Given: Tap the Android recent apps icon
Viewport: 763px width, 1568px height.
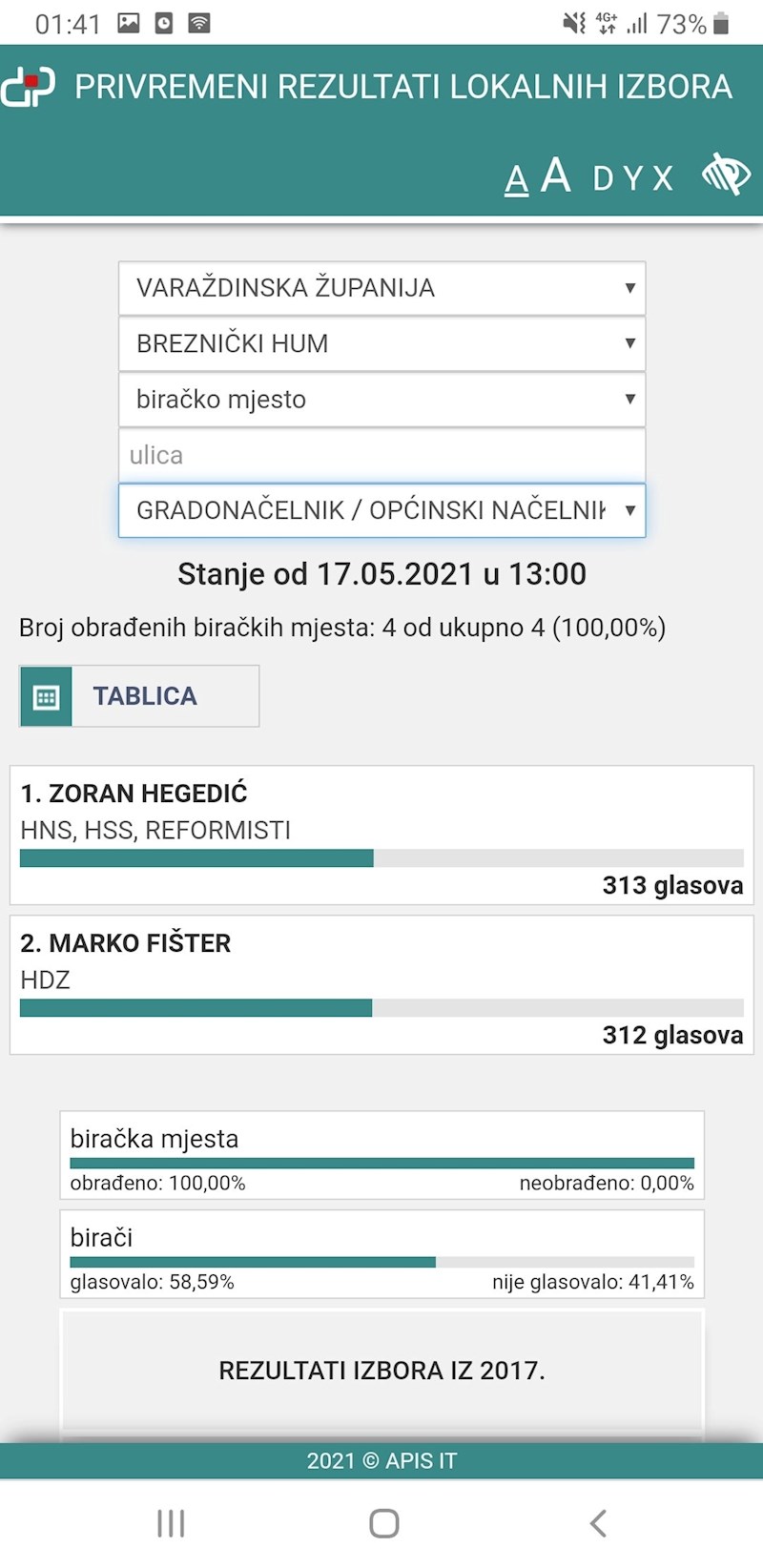Looking at the screenshot, I should 171,1523.
